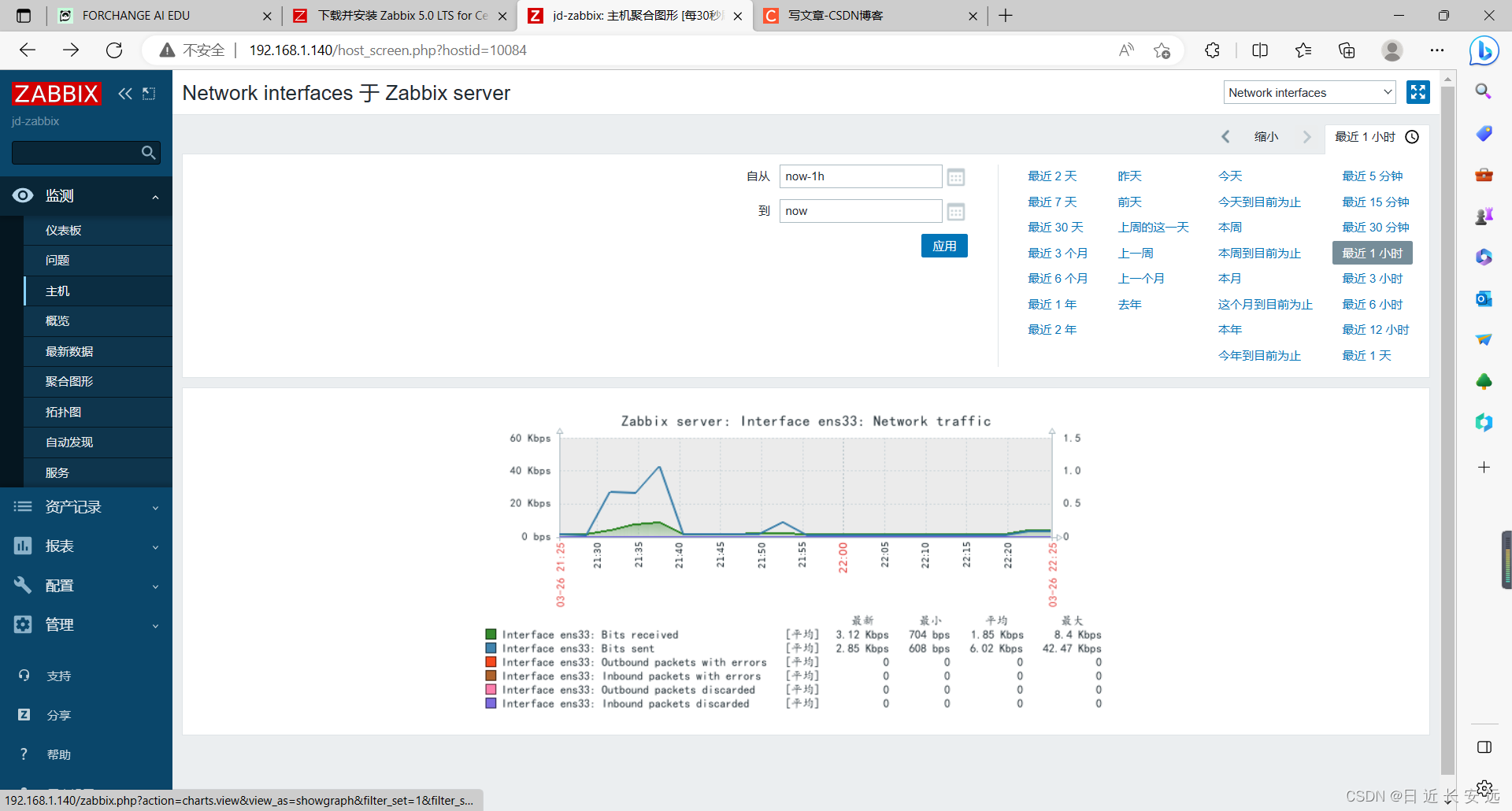Click the Edge sidebar settings gear
1512x811 pixels.
click(1484, 788)
